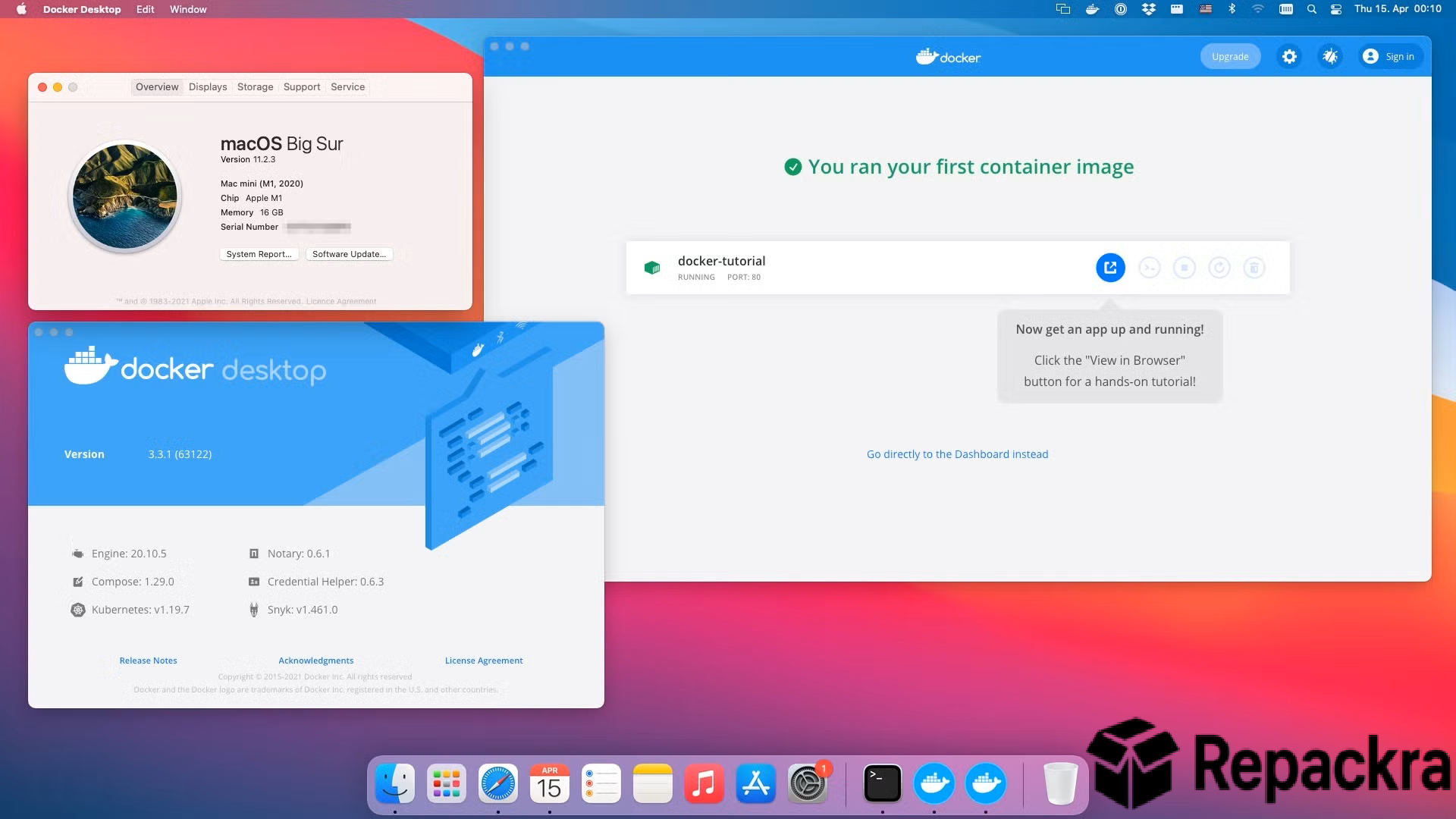Open Trash from the Dock
The width and height of the screenshot is (1456, 819).
[1060, 783]
